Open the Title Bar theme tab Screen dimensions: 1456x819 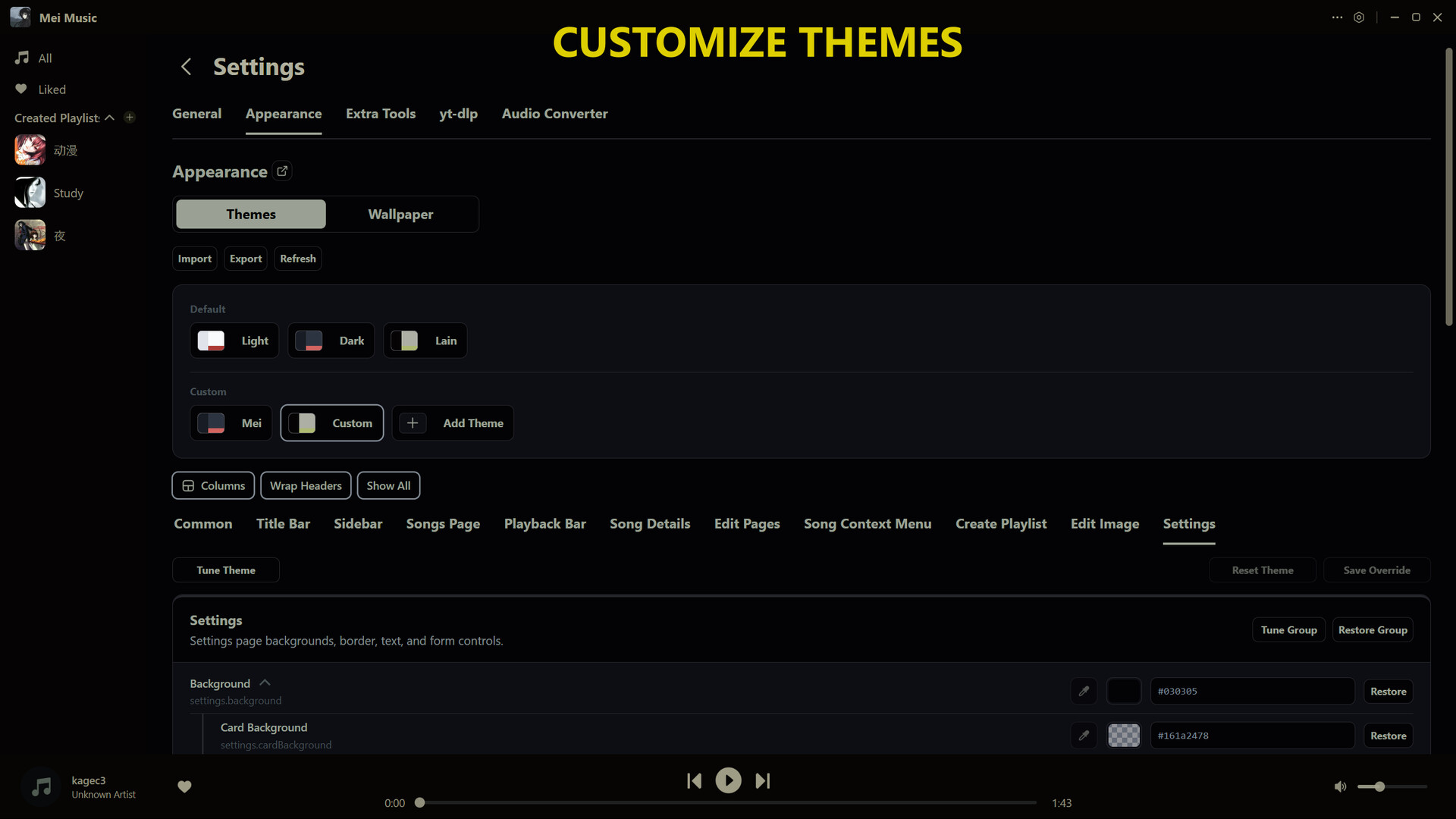pyautogui.click(x=283, y=524)
